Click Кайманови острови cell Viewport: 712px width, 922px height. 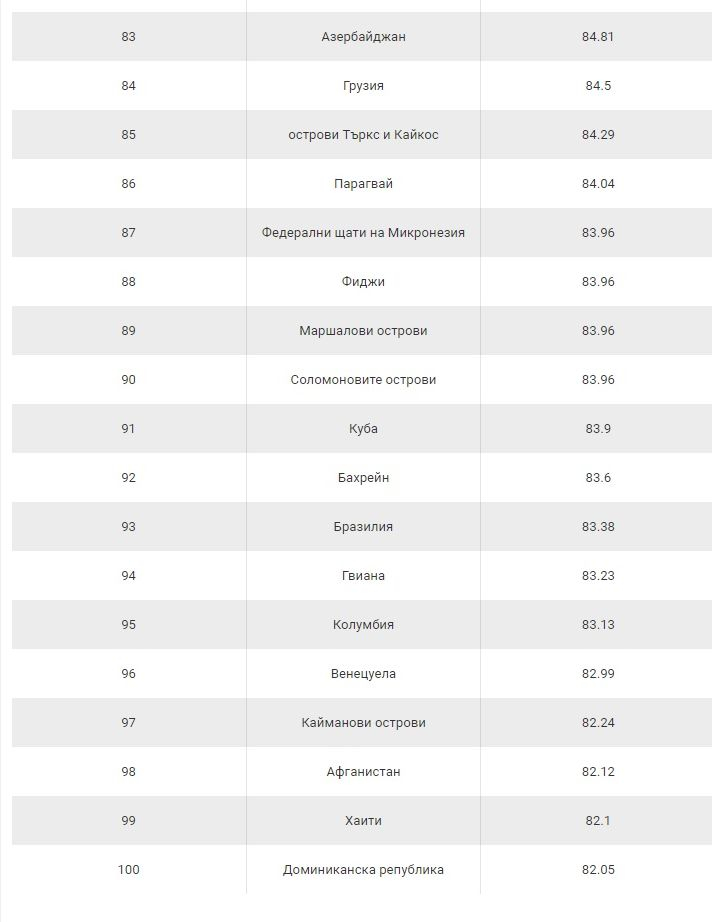(x=363, y=723)
